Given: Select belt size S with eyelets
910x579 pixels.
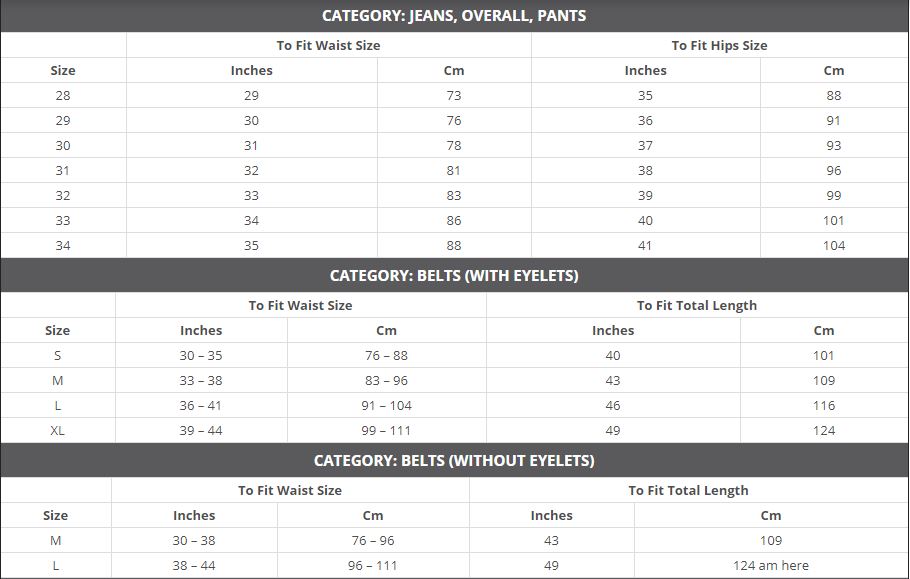Looking at the screenshot, I should tap(57, 356).
